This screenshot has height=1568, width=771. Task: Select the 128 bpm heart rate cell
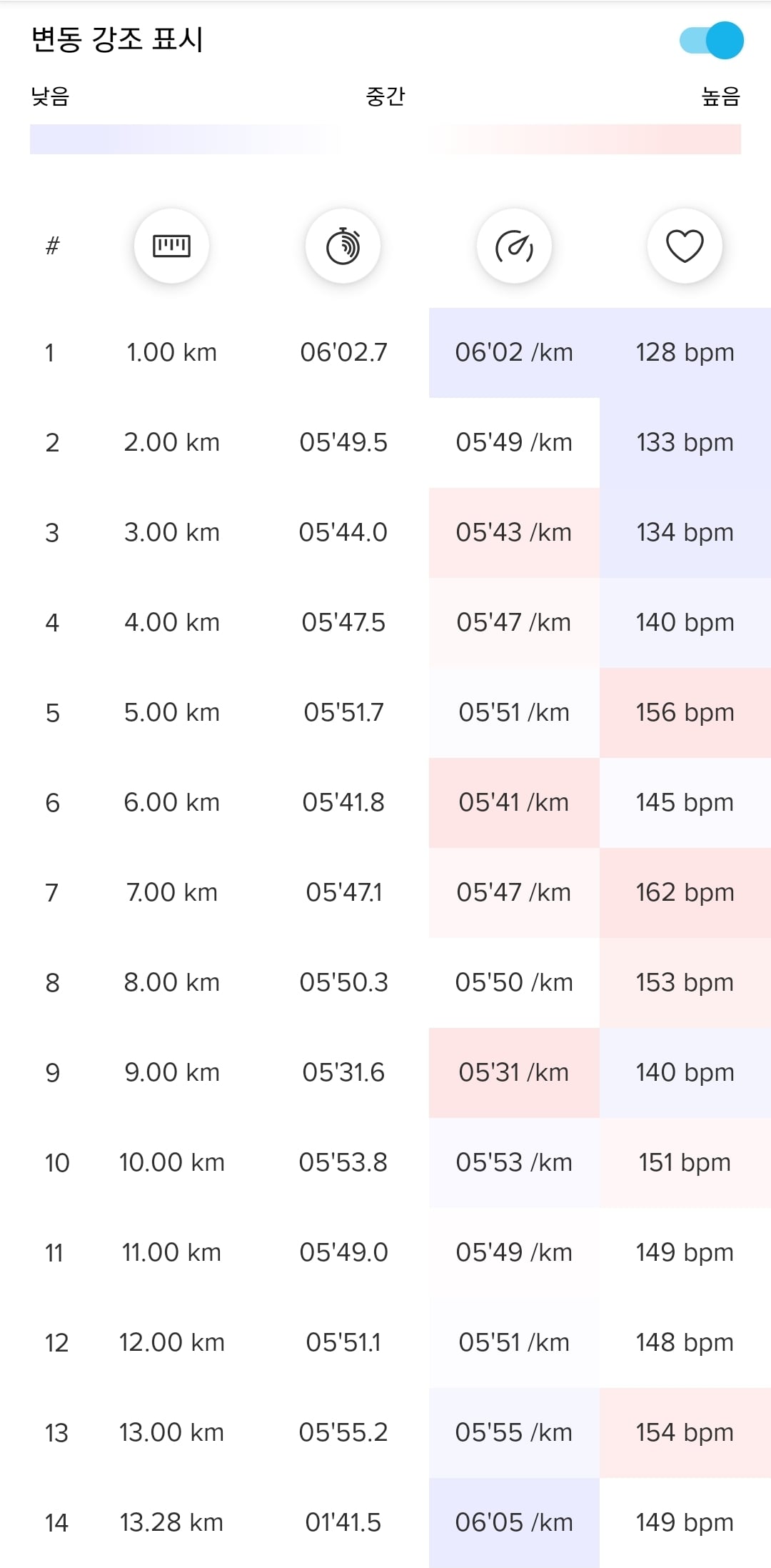coord(685,352)
